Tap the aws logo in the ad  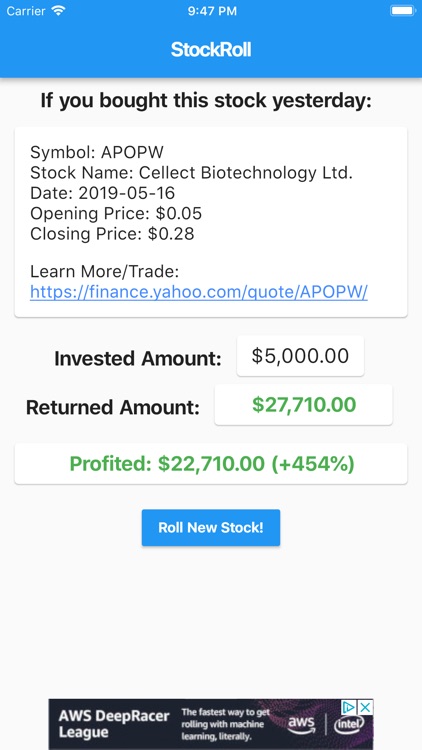pyautogui.click(x=301, y=724)
